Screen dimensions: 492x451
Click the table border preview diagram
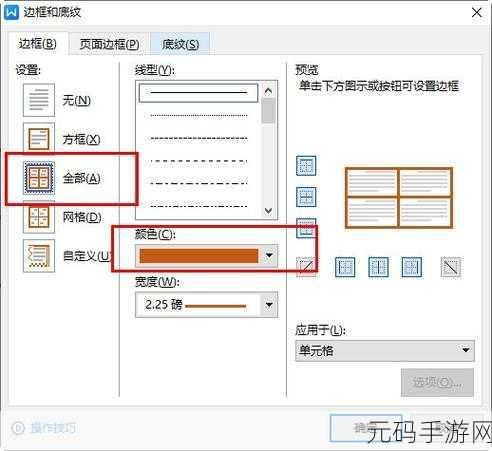pos(399,198)
